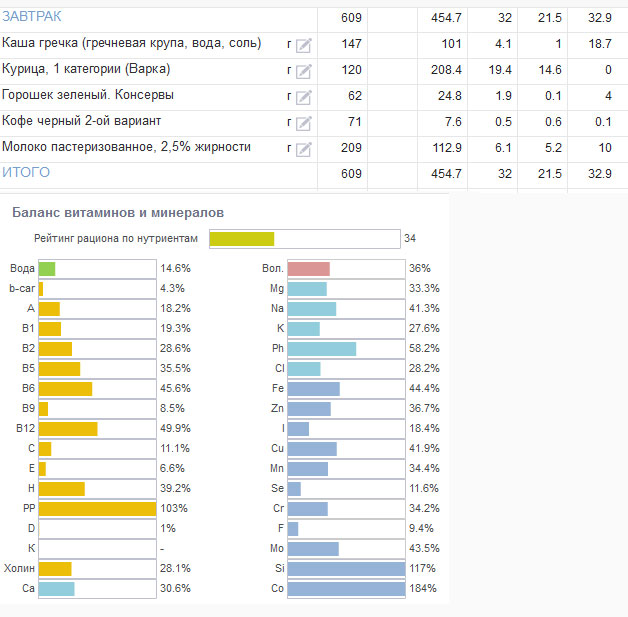Screen dimensions: 628x617
Task: Open editor icon for Кофе черный row
Action: [x=304, y=123]
